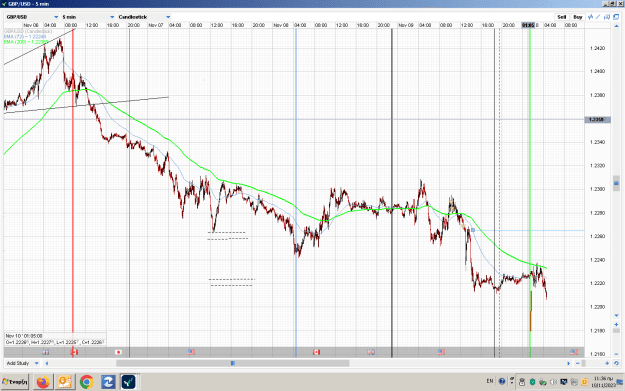Open Google Chrome from the taskbar
Image resolution: width=625 pixels, height=391 pixels.
tap(86, 382)
